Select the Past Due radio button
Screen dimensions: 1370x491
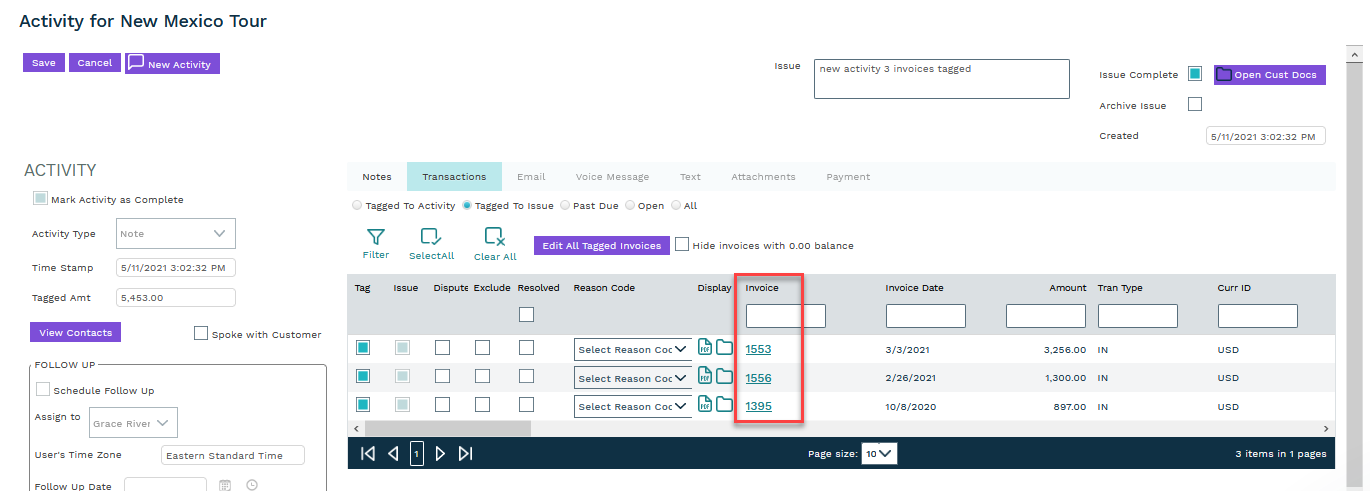coord(565,206)
